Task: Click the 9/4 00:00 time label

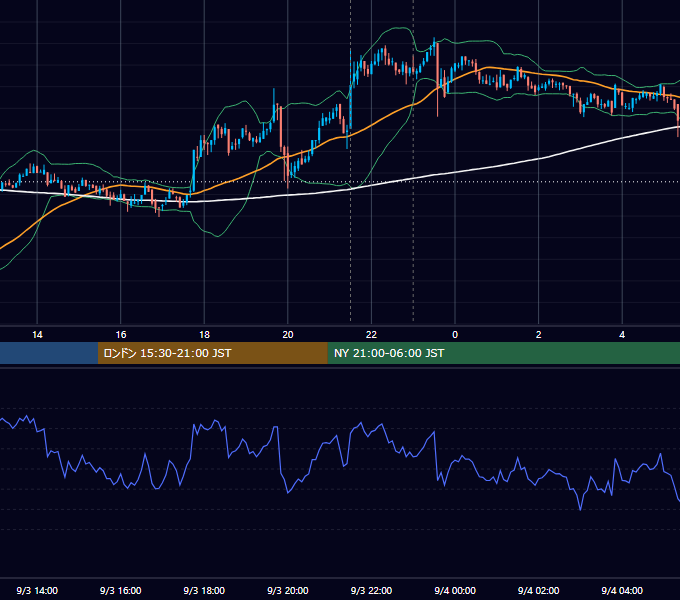Action: (455, 590)
